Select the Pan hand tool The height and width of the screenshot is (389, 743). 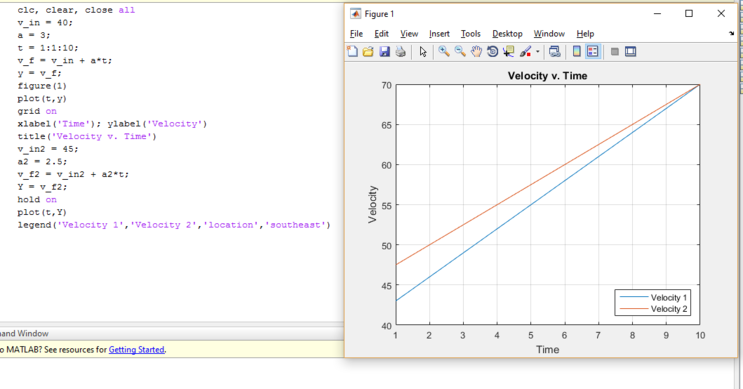476,52
